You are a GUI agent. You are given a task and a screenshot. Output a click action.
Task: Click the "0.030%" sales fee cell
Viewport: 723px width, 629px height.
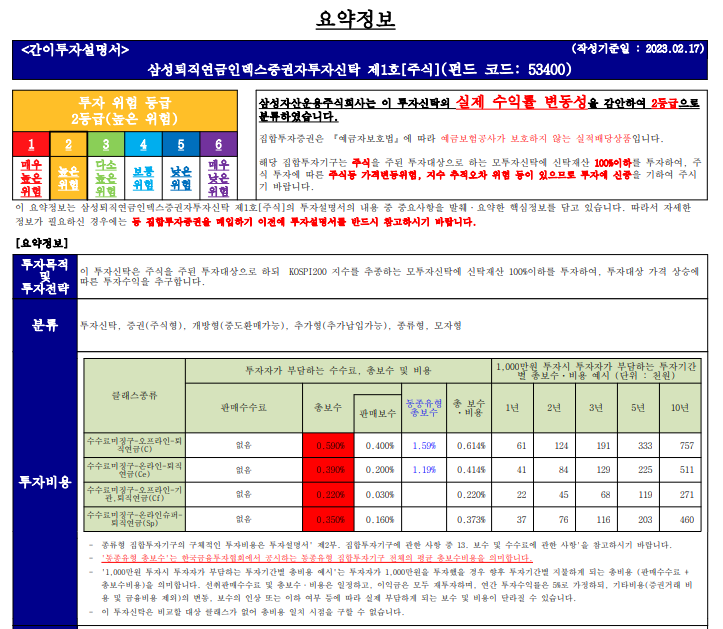pos(379,494)
